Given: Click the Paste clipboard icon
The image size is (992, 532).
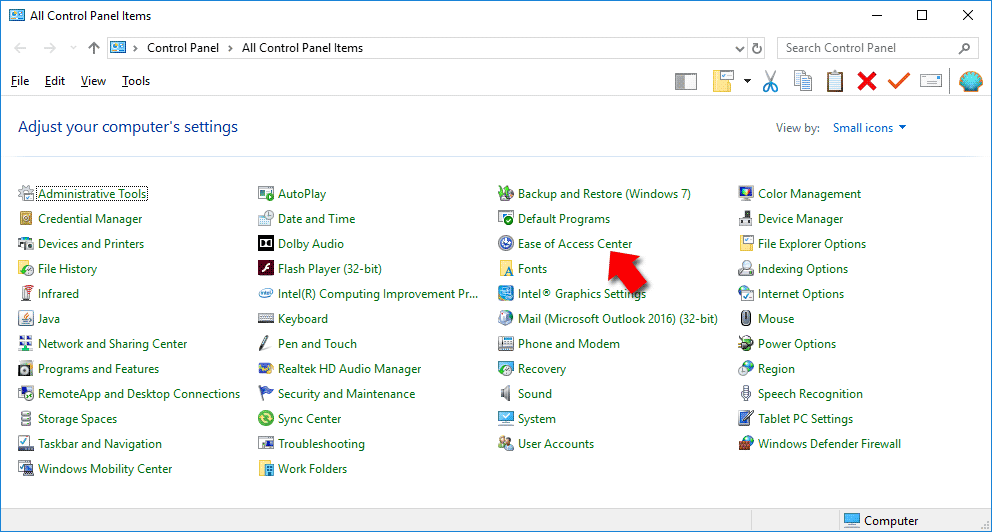Looking at the screenshot, I should (835, 81).
